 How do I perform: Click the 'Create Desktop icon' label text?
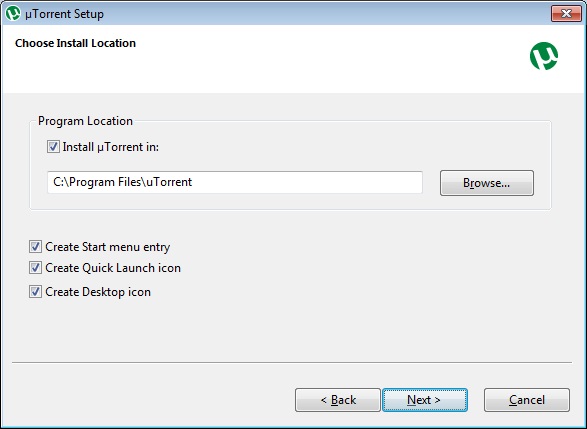[98, 292]
